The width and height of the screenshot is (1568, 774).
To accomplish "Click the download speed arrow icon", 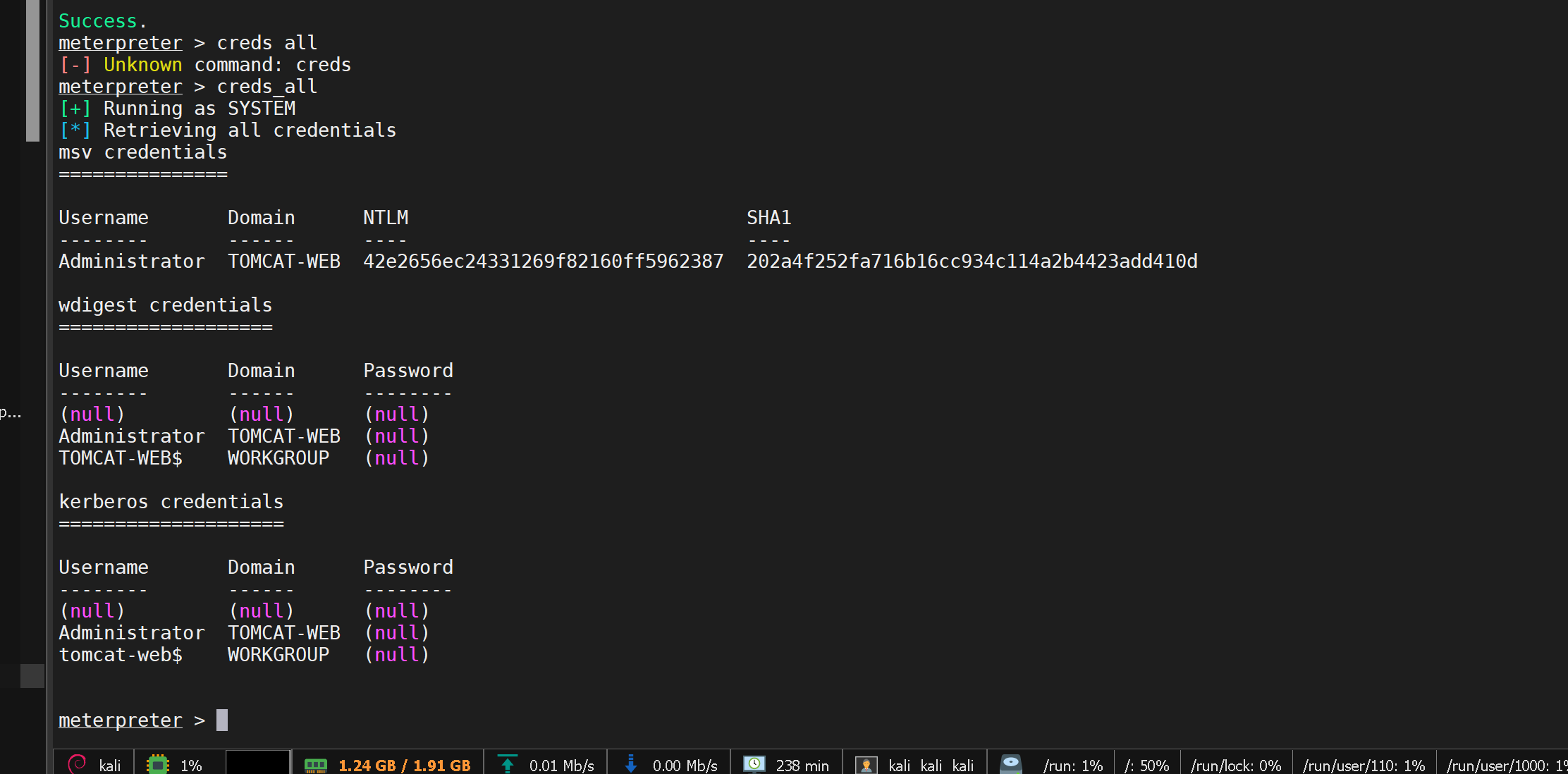I will (631, 764).
